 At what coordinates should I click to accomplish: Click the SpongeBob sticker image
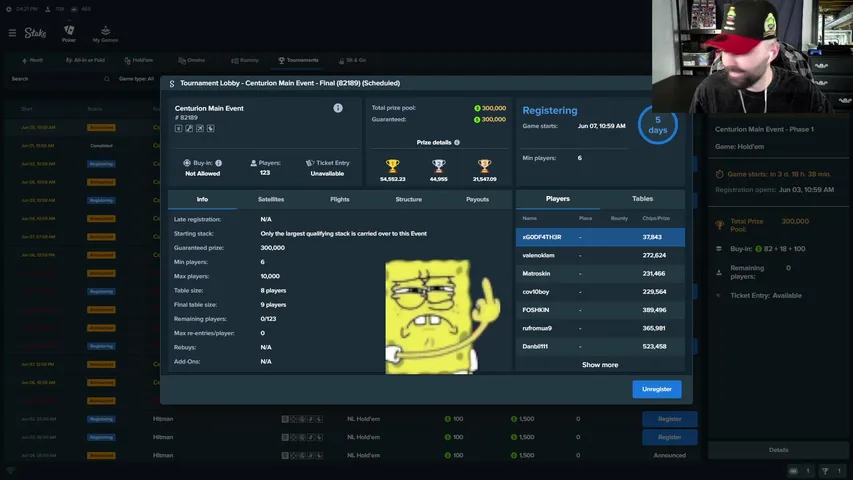pos(443,316)
